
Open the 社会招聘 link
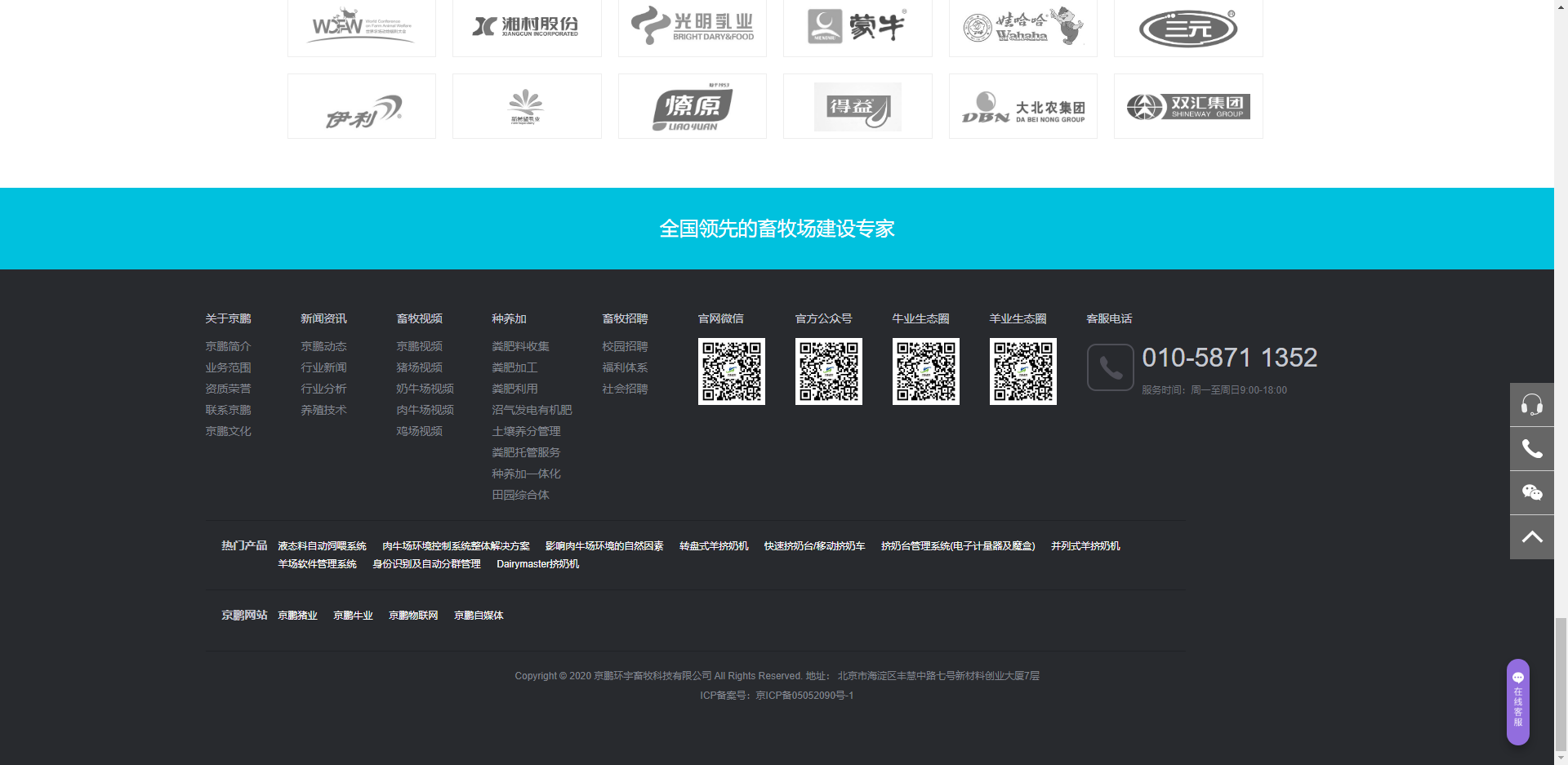[x=625, y=389]
